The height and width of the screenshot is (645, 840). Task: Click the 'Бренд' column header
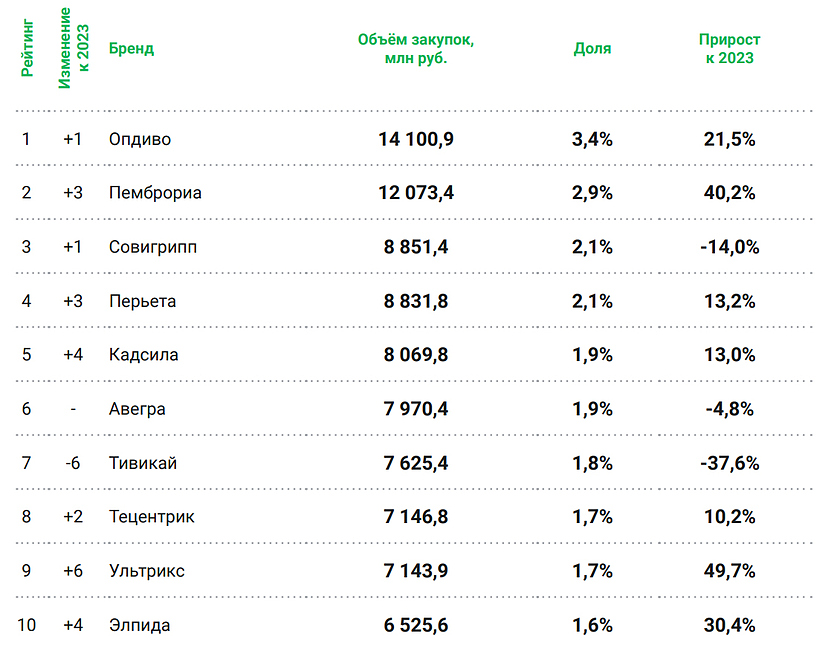[x=131, y=49]
